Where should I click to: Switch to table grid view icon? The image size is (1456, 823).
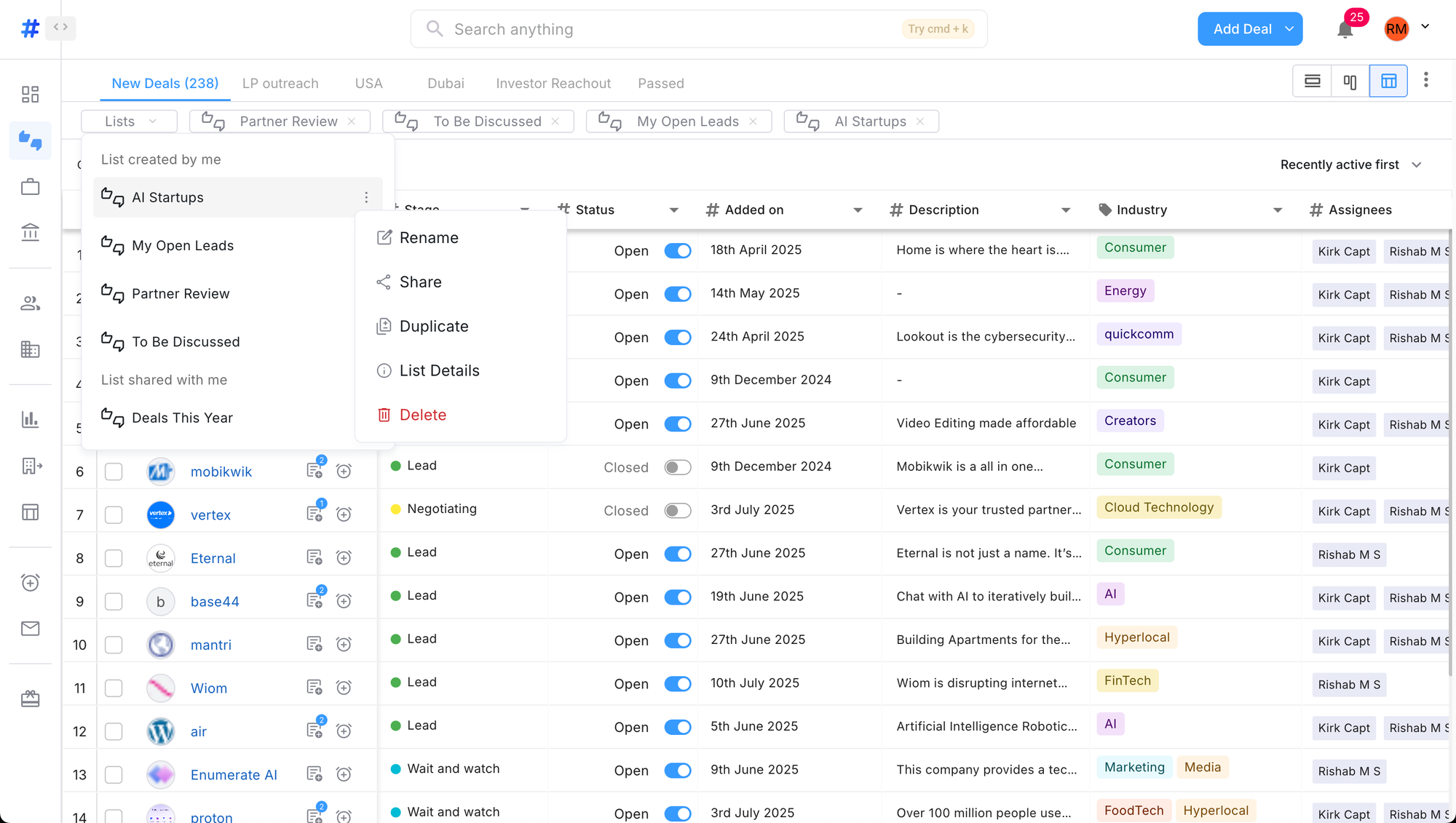click(x=1388, y=81)
